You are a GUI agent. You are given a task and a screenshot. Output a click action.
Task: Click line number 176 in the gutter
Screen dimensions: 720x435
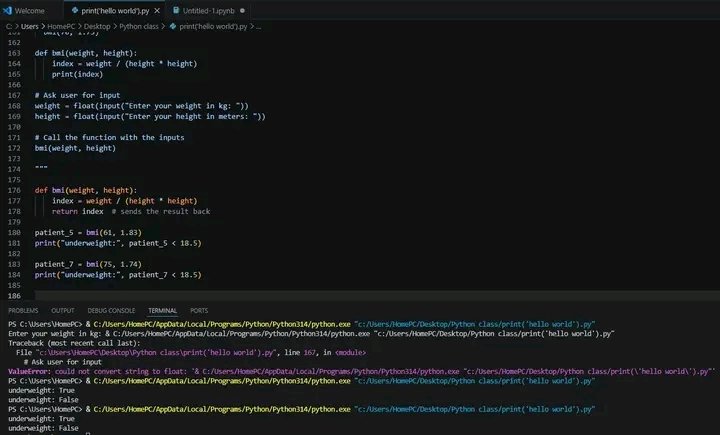click(14, 190)
